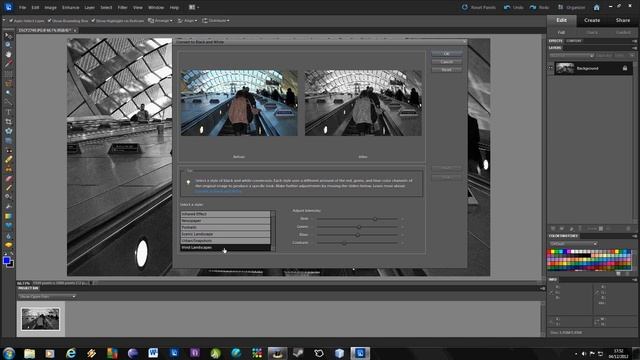Select the Eraser tool in toolbox
The height and width of the screenshot is (360, 640).
click(8, 179)
